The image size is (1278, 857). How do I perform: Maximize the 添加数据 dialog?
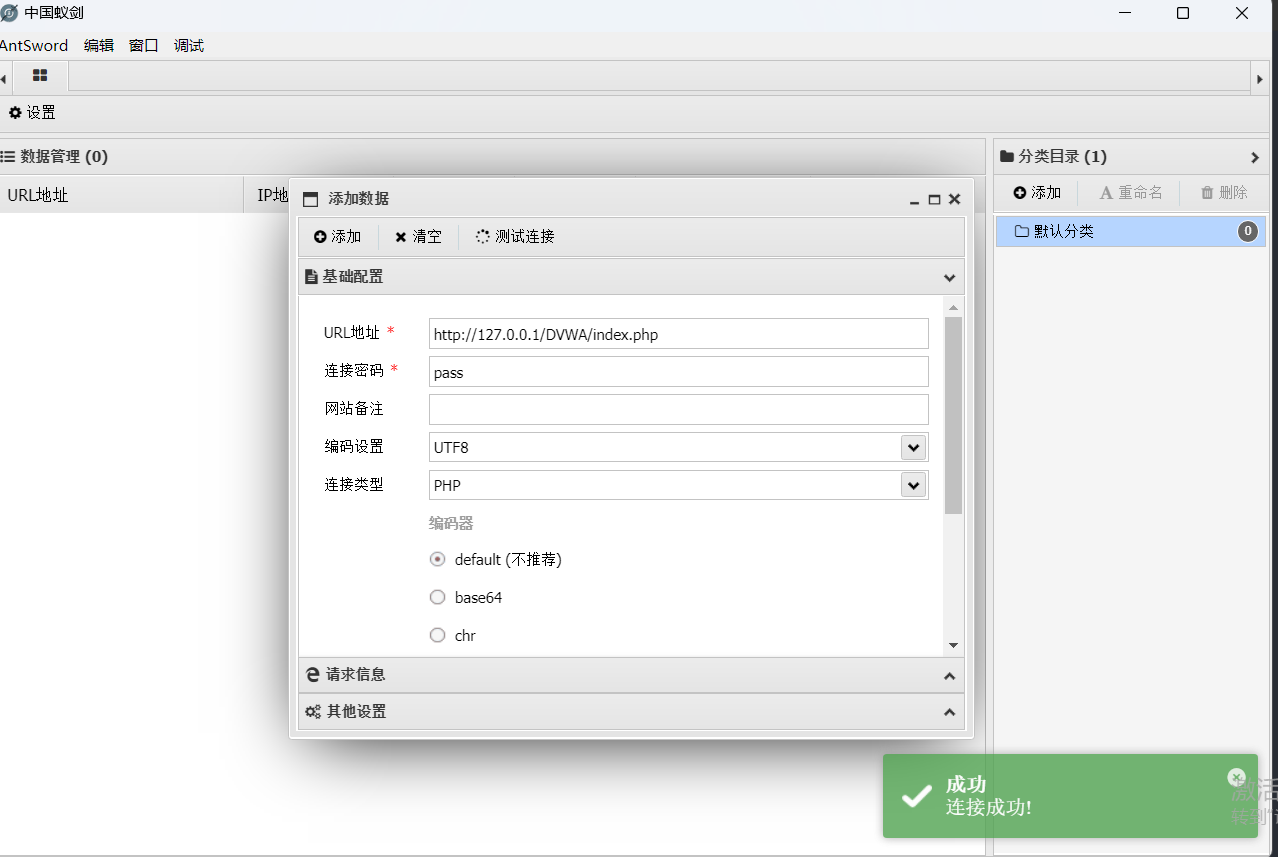click(934, 199)
